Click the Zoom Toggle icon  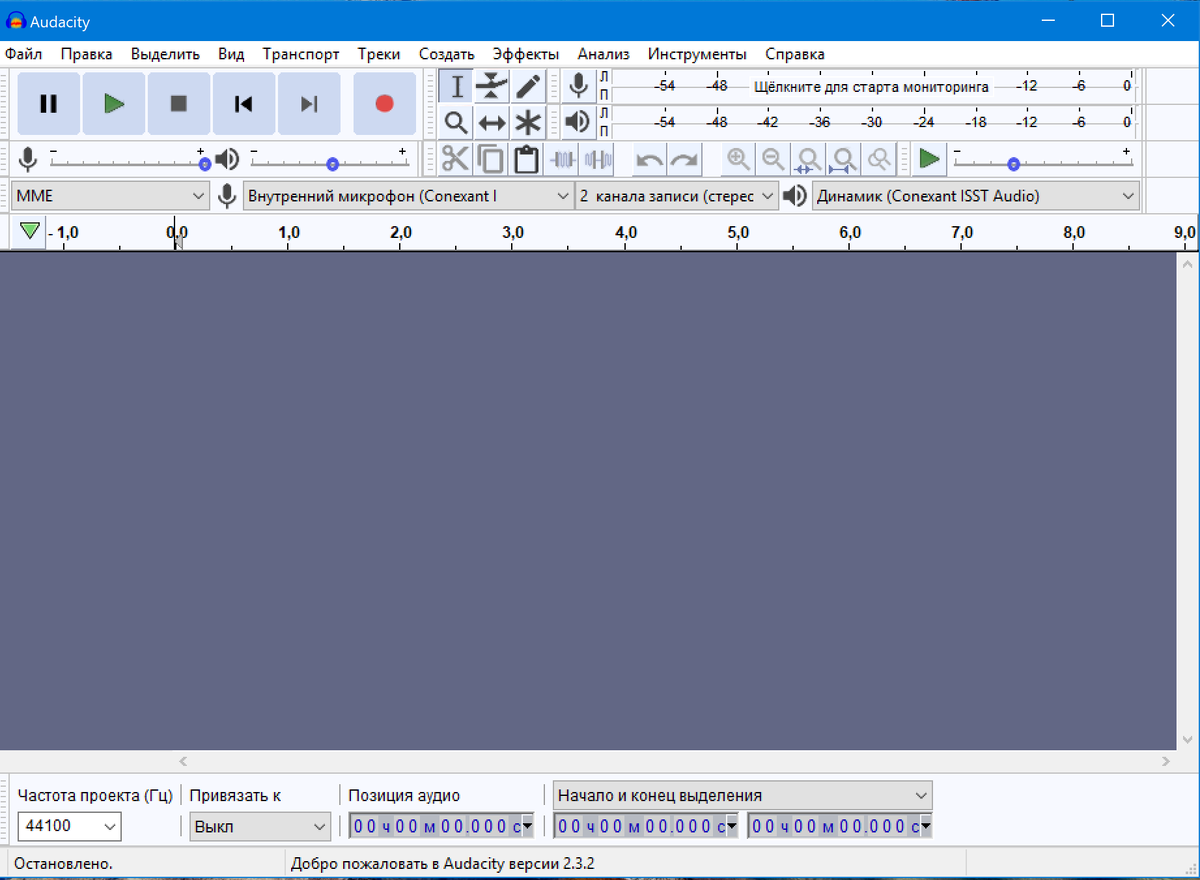point(879,159)
